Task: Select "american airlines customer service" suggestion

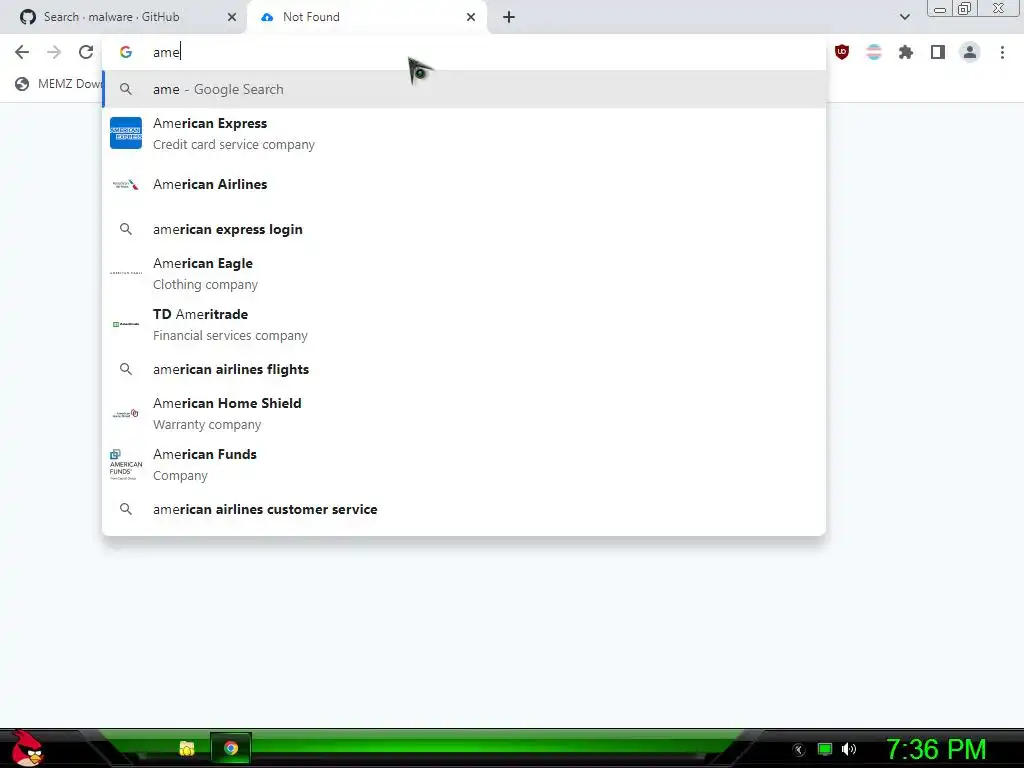Action: (464, 509)
